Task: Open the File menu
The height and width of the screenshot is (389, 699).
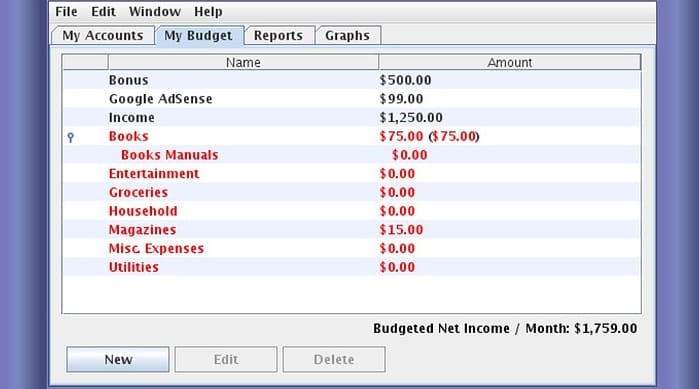Action: (66, 12)
